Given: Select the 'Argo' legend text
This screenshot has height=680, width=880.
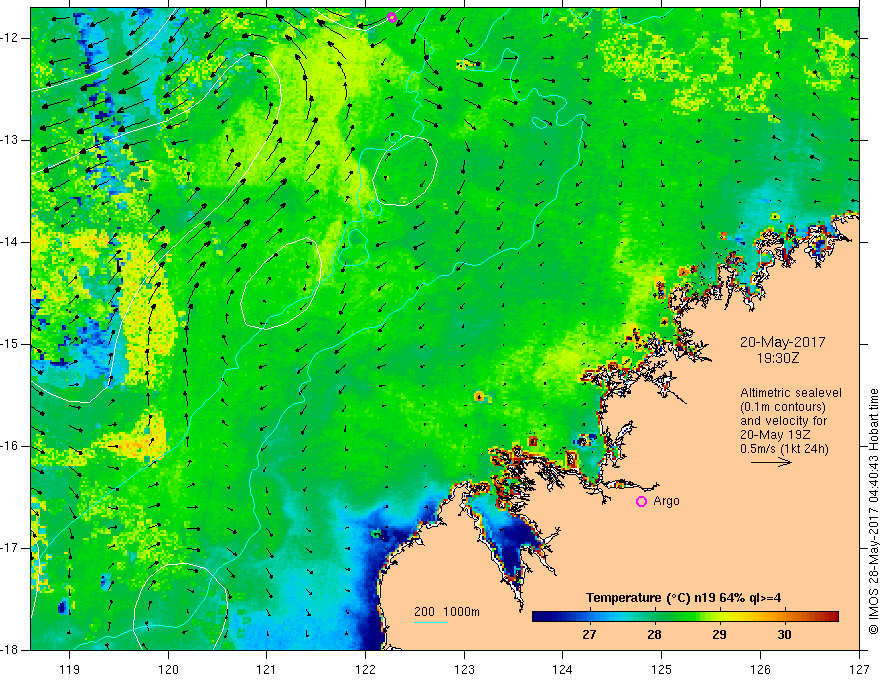Looking at the screenshot, I should coord(666,501).
